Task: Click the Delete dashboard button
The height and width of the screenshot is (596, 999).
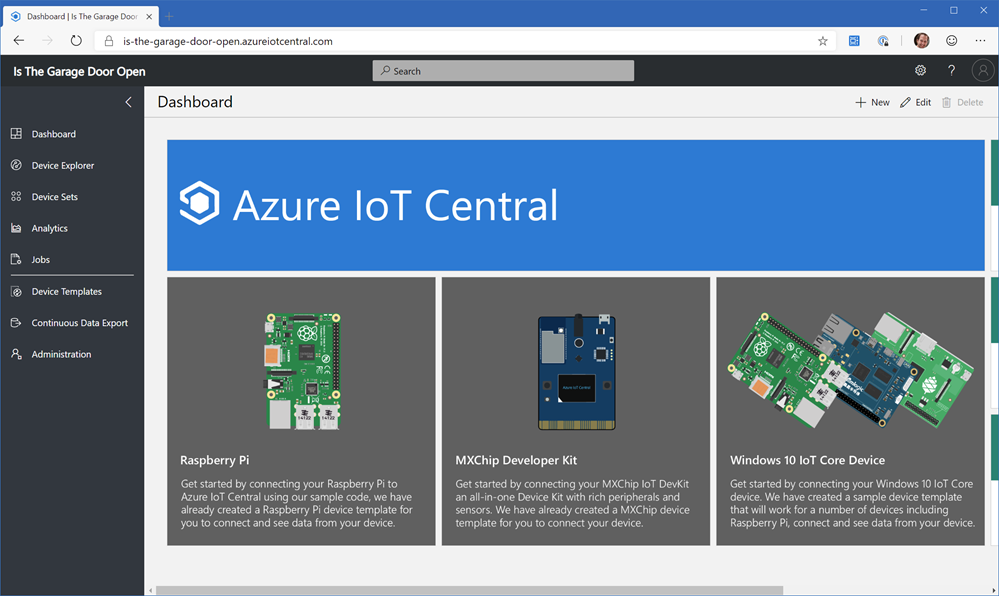Action: point(963,102)
